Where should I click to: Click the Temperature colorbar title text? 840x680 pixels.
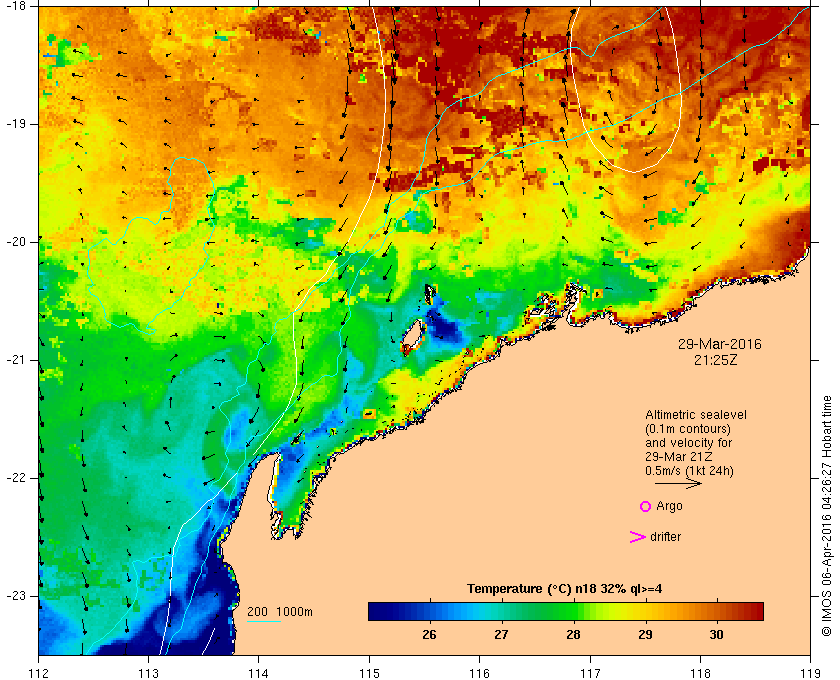(564, 588)
